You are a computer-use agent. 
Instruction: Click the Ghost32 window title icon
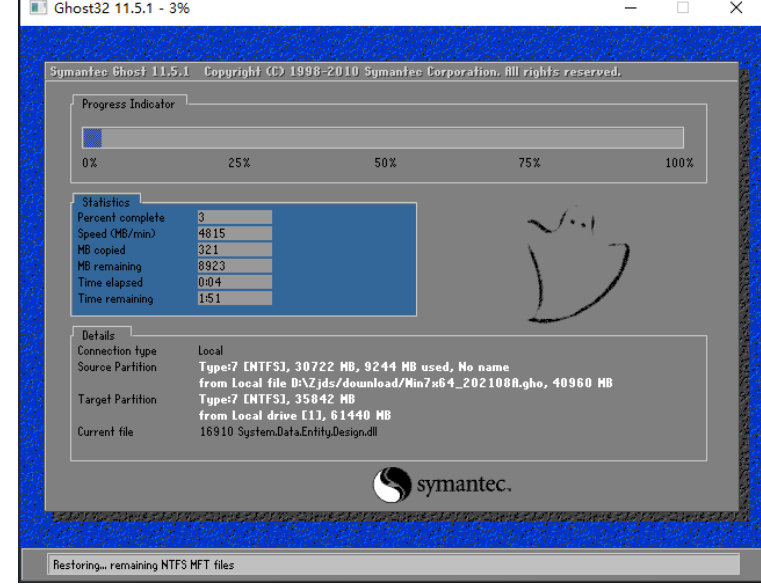pyautogui.click(x=38, y=7)
